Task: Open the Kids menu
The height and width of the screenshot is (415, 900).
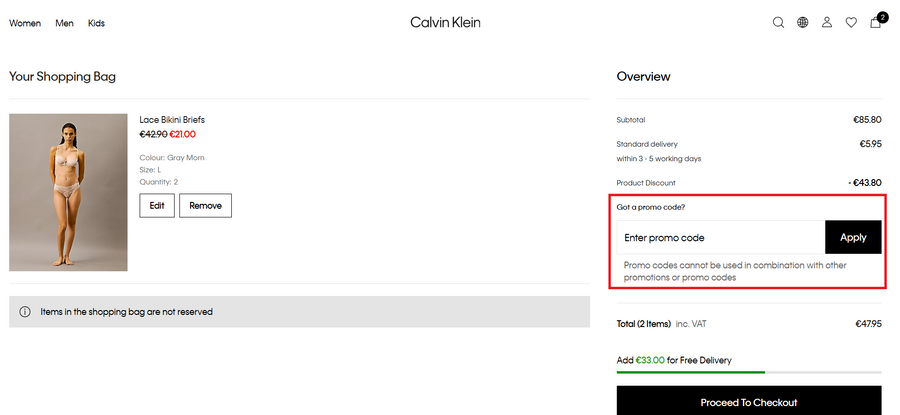Action: click(x=96, y=23)
